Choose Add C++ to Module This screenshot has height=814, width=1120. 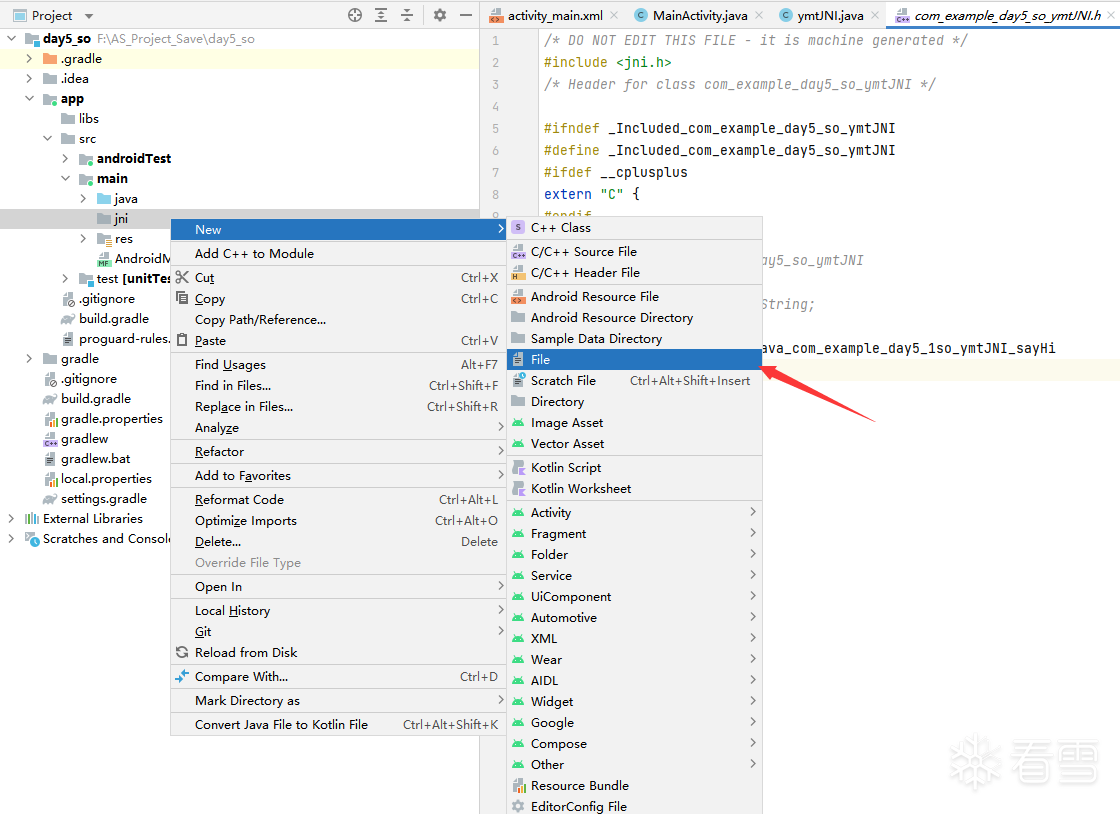click(338, 253)
